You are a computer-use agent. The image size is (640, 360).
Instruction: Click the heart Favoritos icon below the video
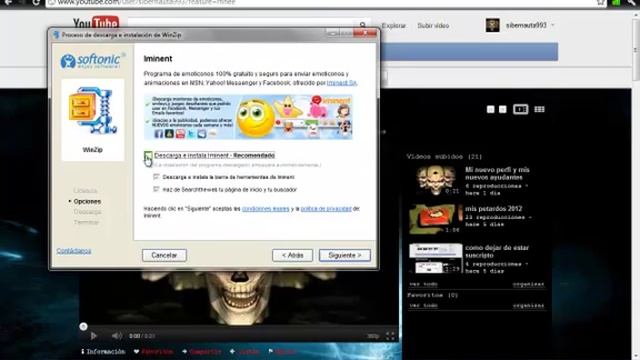coord(136,351)
